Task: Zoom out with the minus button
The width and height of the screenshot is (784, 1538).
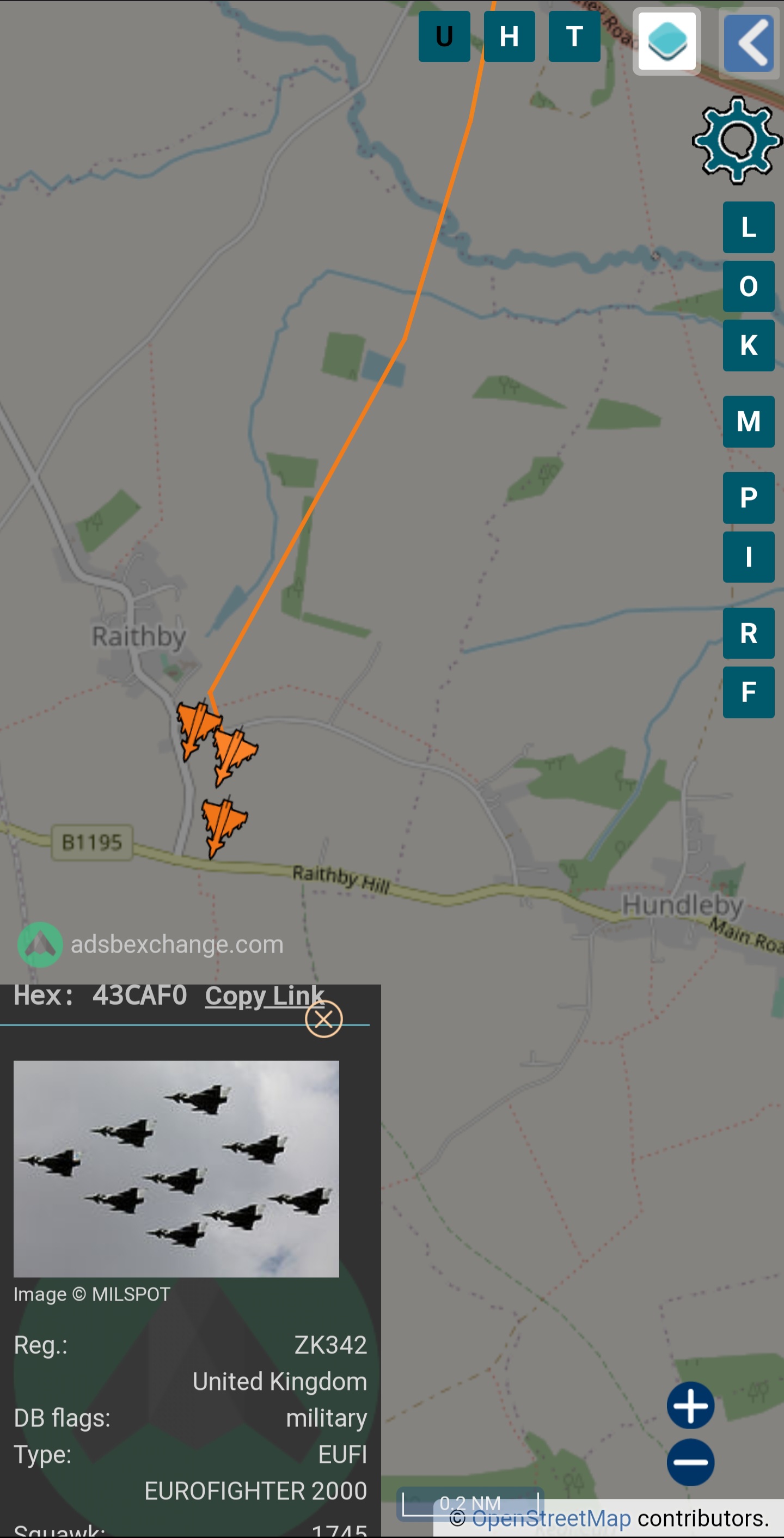Action: pos(690,1462)
